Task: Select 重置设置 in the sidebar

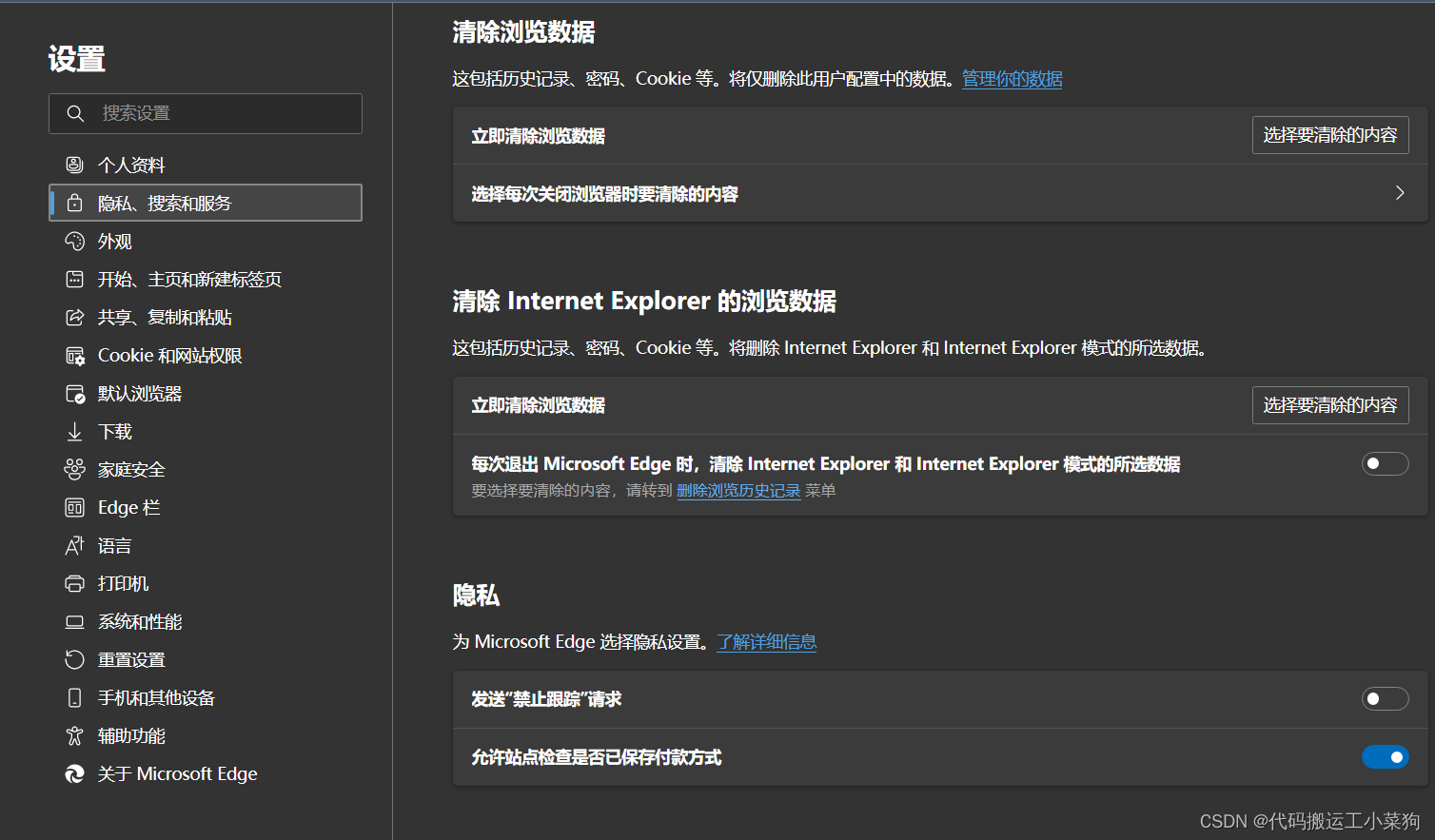Action: (206, 659)
